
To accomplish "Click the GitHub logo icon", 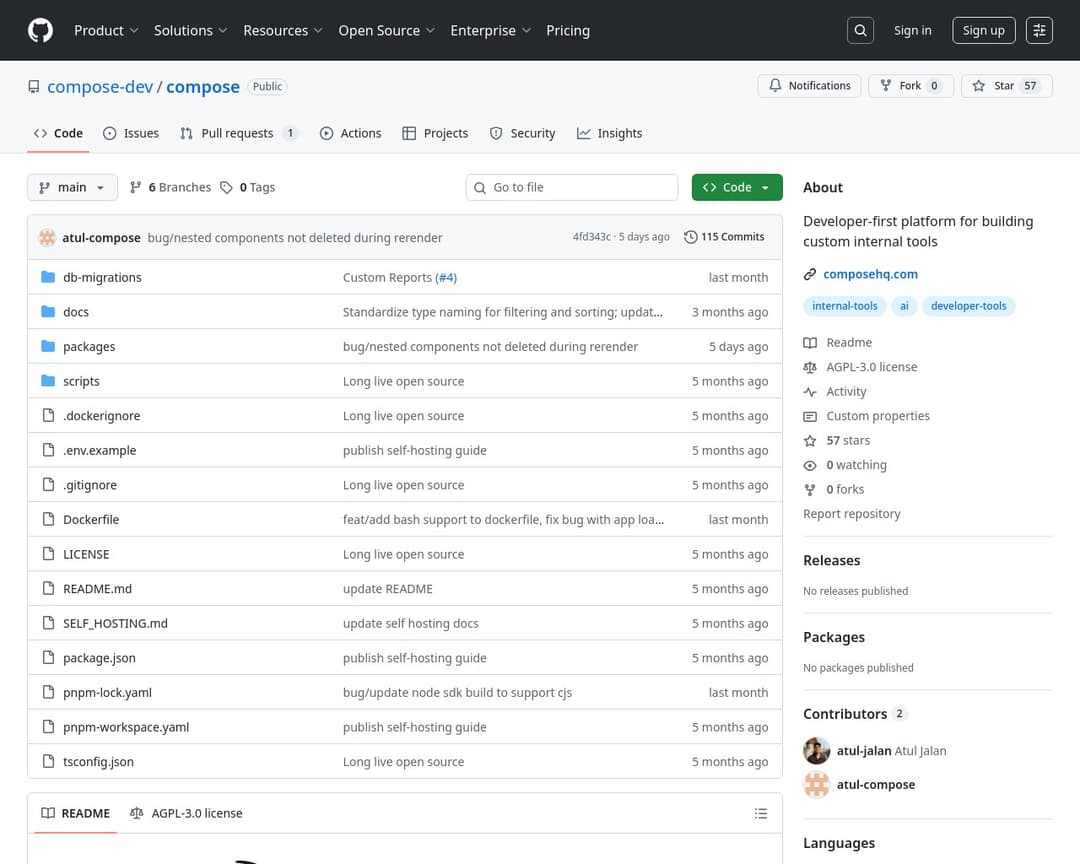I will click(40, 30).
